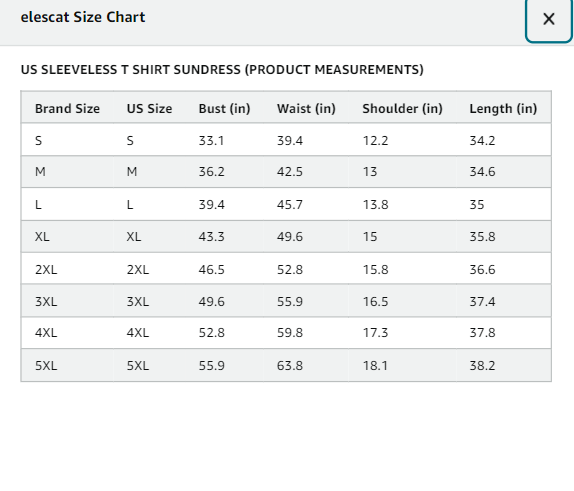The image size is (574, 491).
Task: Click the US Sleeveless T Shirt Sundress heading
Action: pyautogui.click(x=222, y=70)
